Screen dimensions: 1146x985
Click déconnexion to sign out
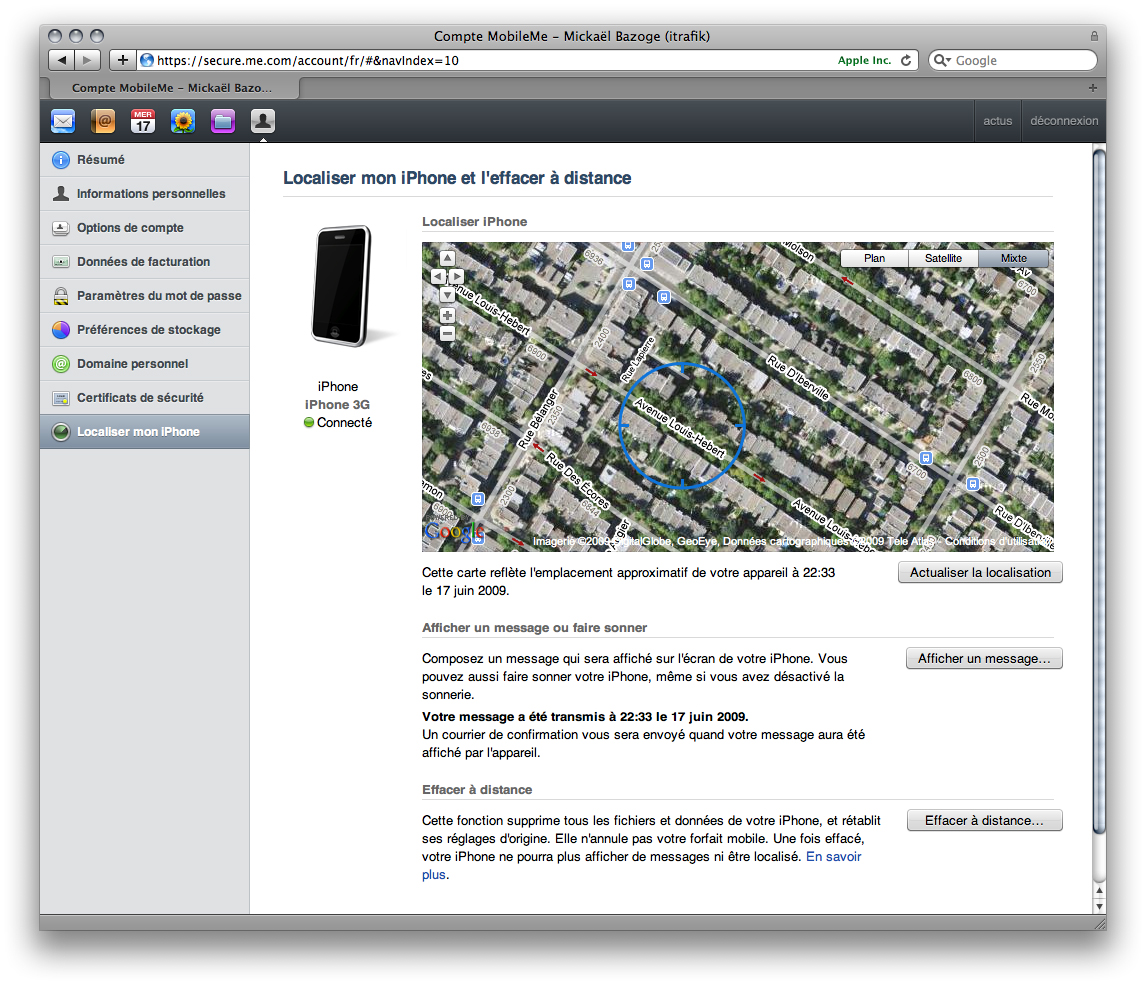click(x=1063, y=121)
